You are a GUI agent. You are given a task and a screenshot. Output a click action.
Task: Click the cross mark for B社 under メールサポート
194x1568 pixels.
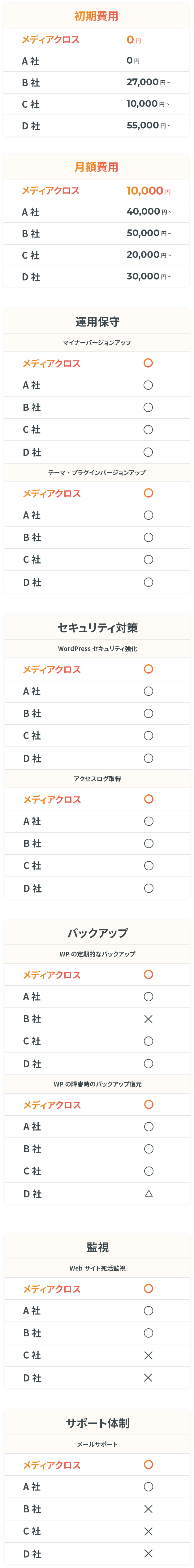148,1509
